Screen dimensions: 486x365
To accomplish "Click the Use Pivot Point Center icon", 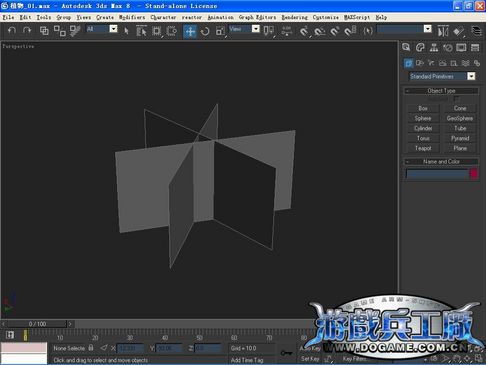I will pos(268,31).
